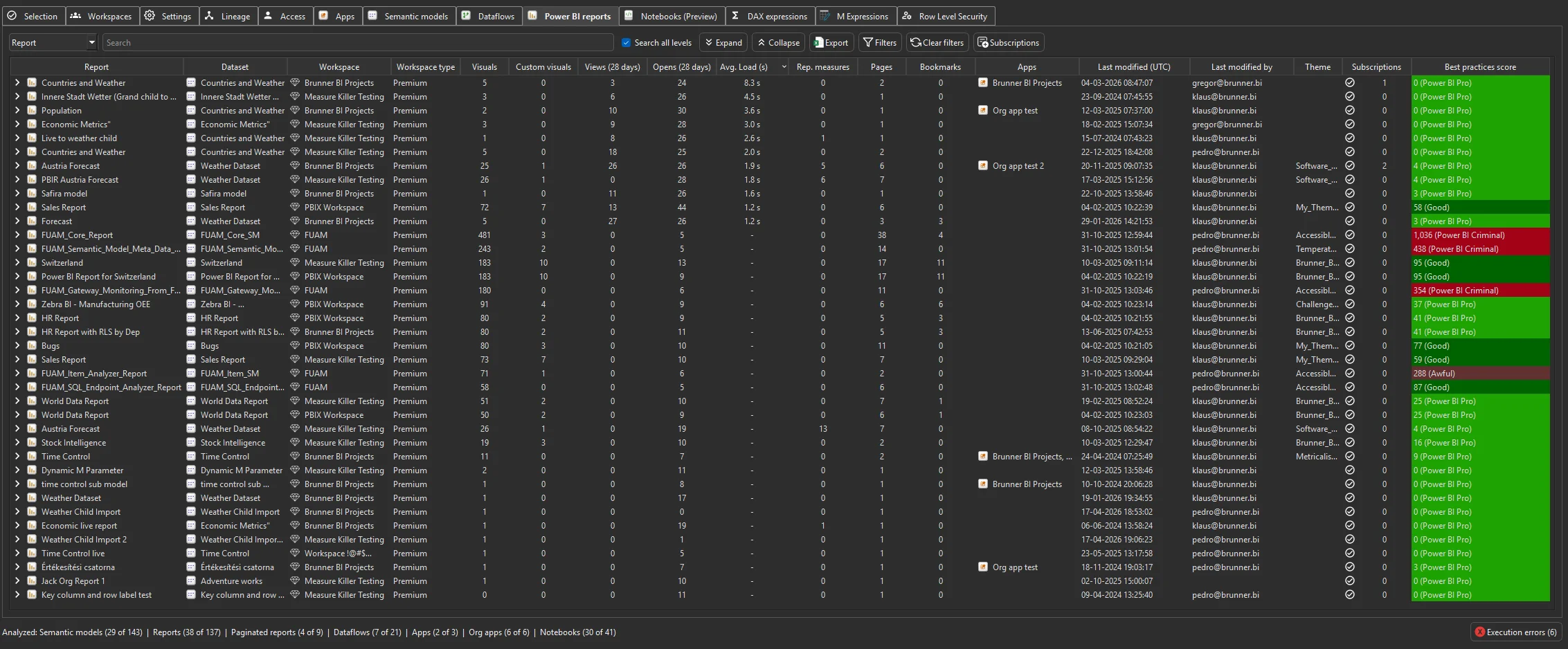Sort by Last modified (UTC) column header
Screen dimensions: 1568x649
[1134, 67]
